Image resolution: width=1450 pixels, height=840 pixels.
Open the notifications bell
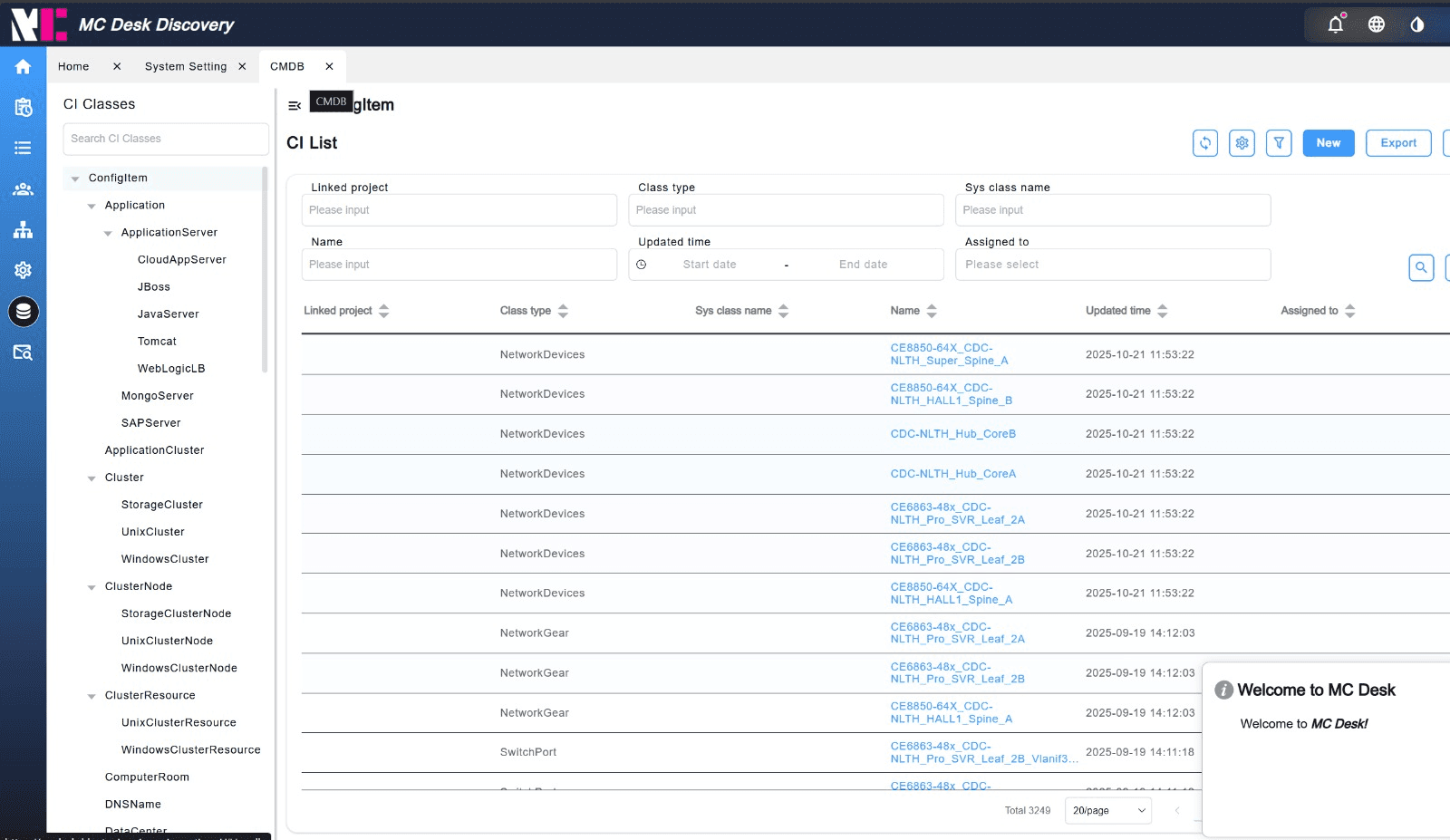[x=1336, y=24]
